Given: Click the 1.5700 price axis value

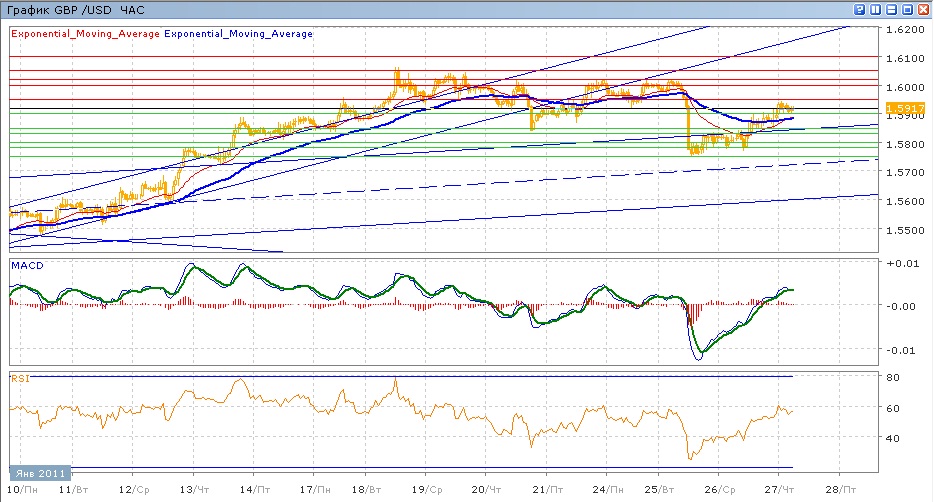Looking at the screenshot, I should [905, 173].
